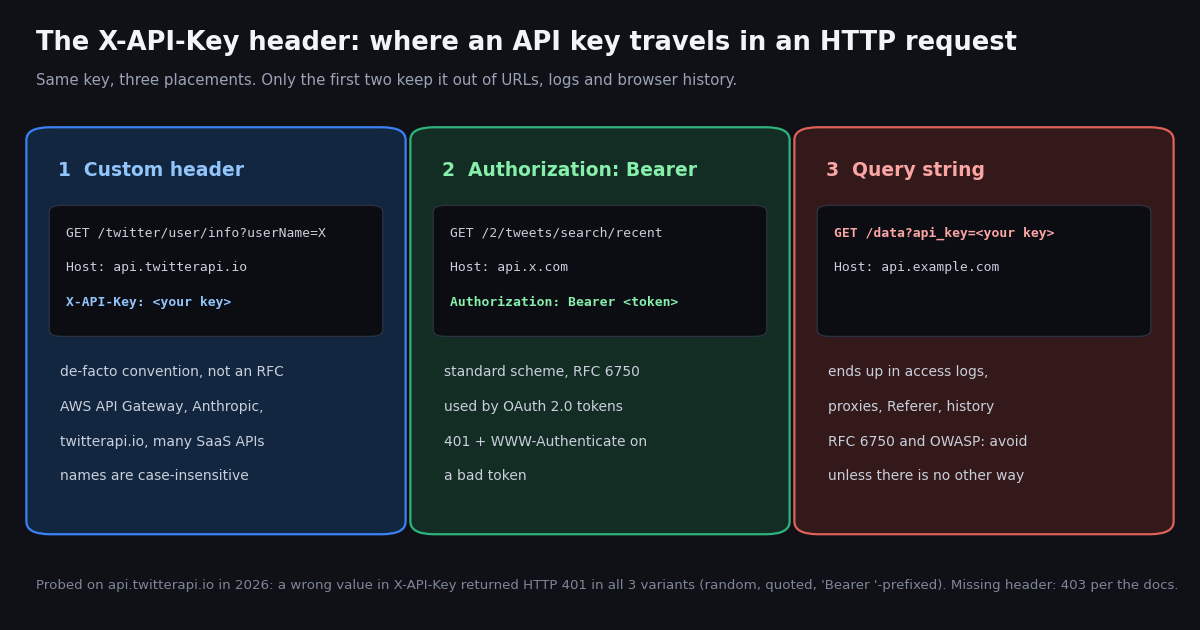Click "used by OAuth 2.0 tokens" text
Screen dimensions: 1200x630
[x=533, y=407]
